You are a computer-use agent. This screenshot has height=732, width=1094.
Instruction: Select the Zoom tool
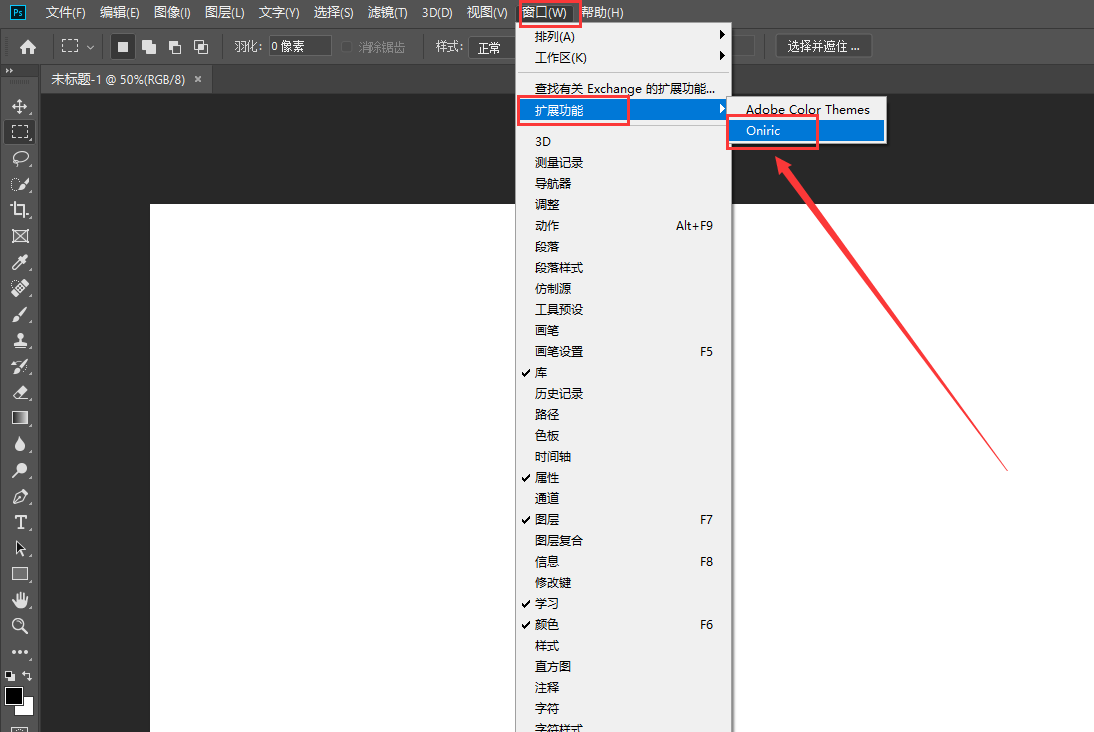(x=20, y=625)
